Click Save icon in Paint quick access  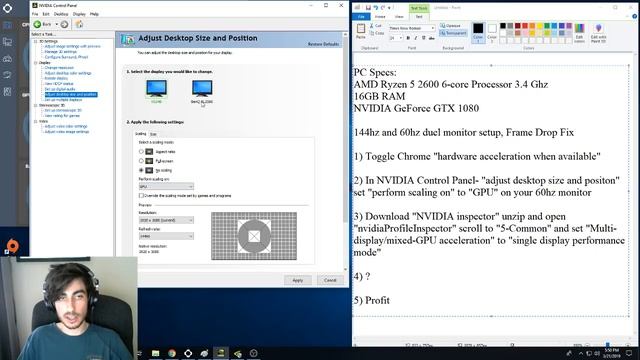click(368, 7)
